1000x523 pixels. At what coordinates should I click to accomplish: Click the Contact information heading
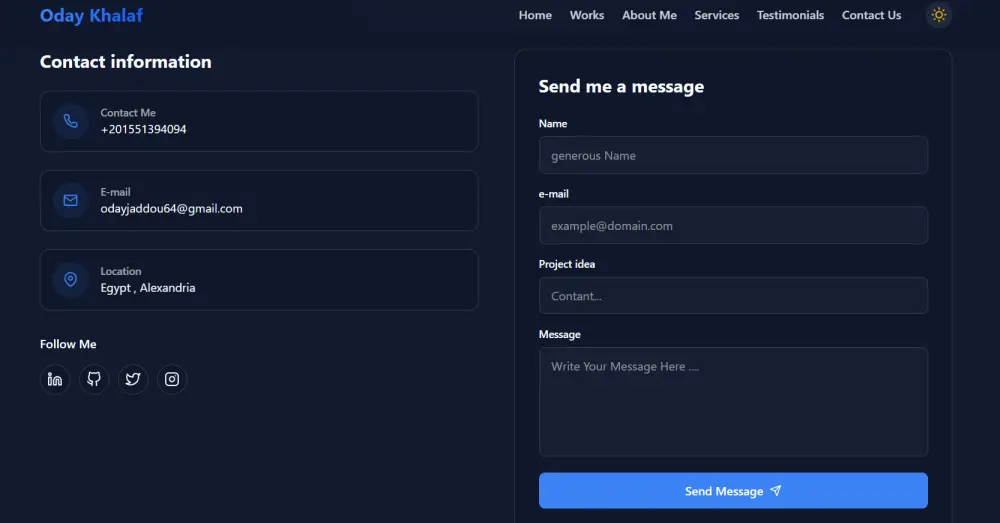click(126, 62)
